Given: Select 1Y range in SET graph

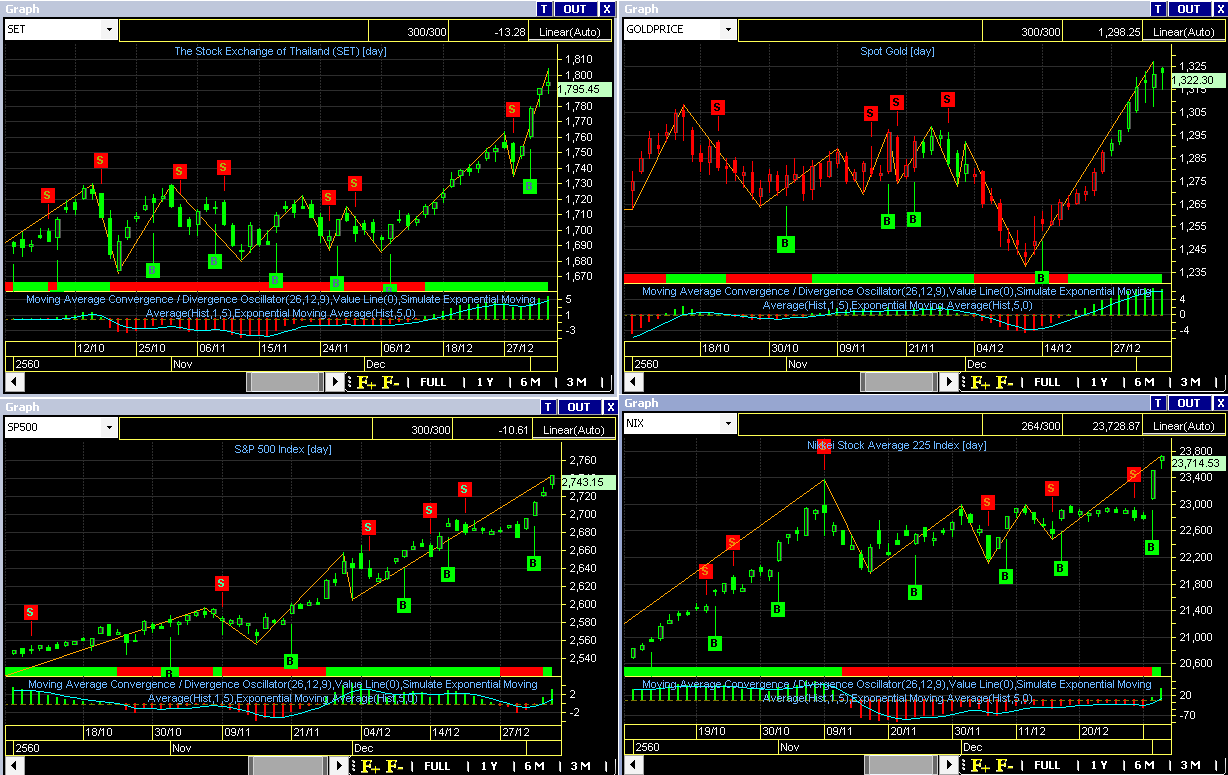Looking at the screenshot, I should click(485, 382).
